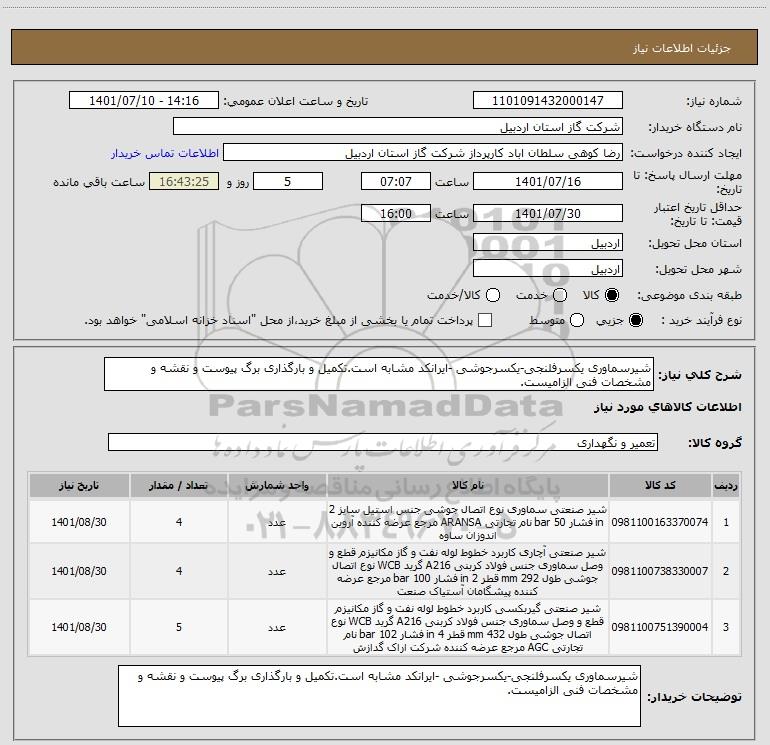Click the request creator name field
The height and width of the screenshot is (745, 770).
pos(423,152)
